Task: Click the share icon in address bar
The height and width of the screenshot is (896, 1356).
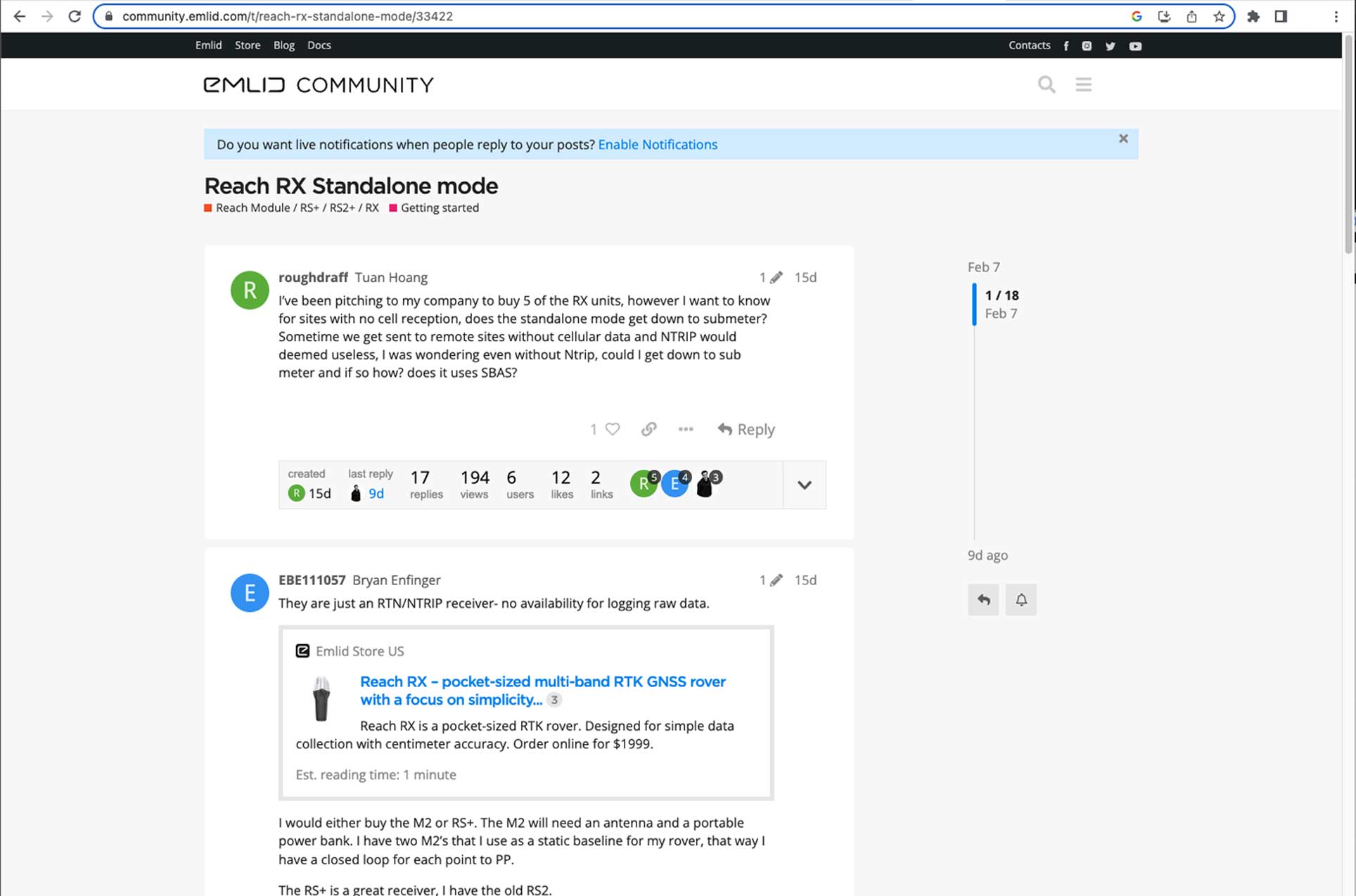Action: pos(1191,16)
